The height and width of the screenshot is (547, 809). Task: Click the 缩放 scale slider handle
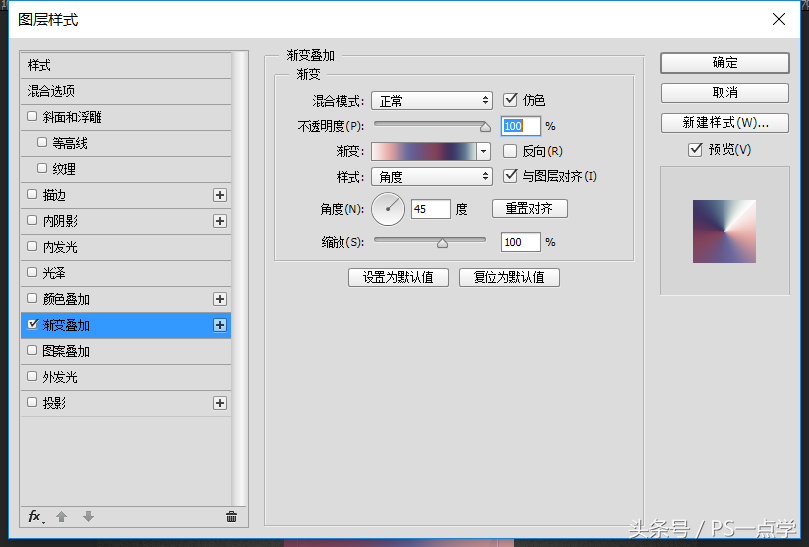tap(442, 243)
